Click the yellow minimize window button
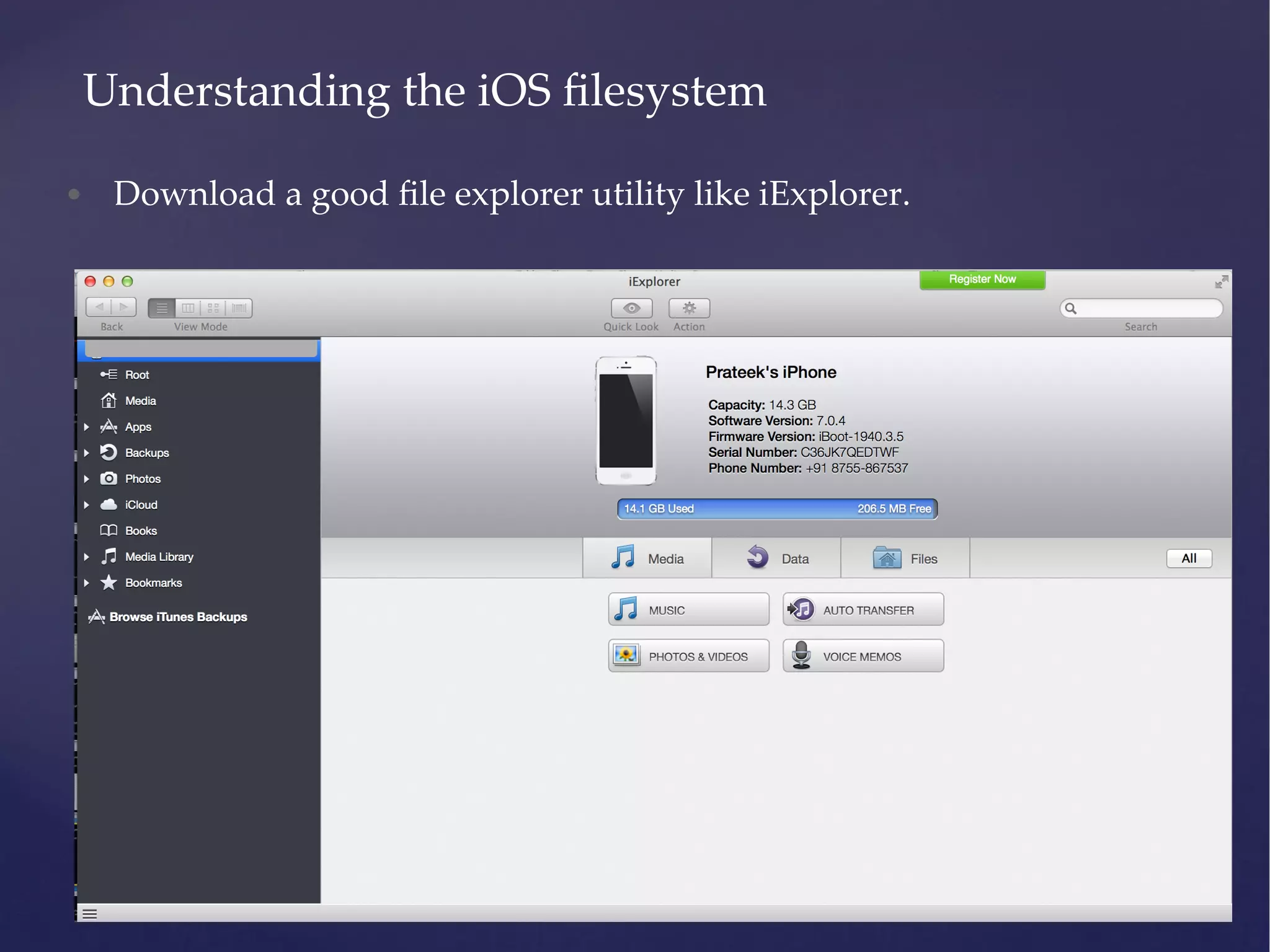 click(x=109, y=281)
